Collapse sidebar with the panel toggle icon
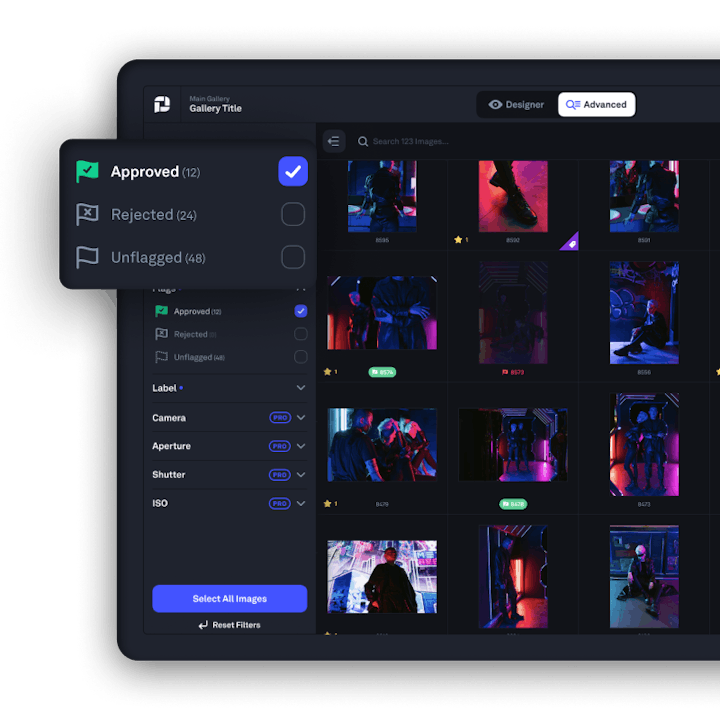The width and height of the screenshot is (720, 720). 334,141
